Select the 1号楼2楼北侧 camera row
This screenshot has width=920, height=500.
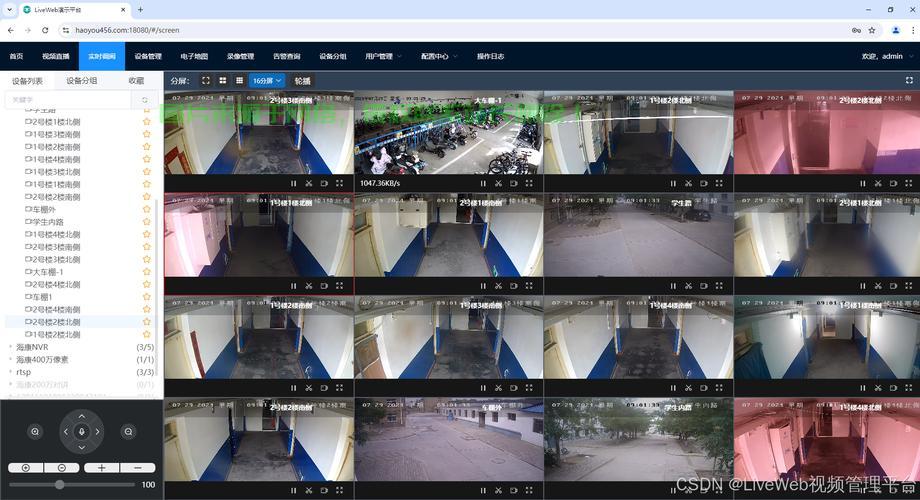point(81,334)
